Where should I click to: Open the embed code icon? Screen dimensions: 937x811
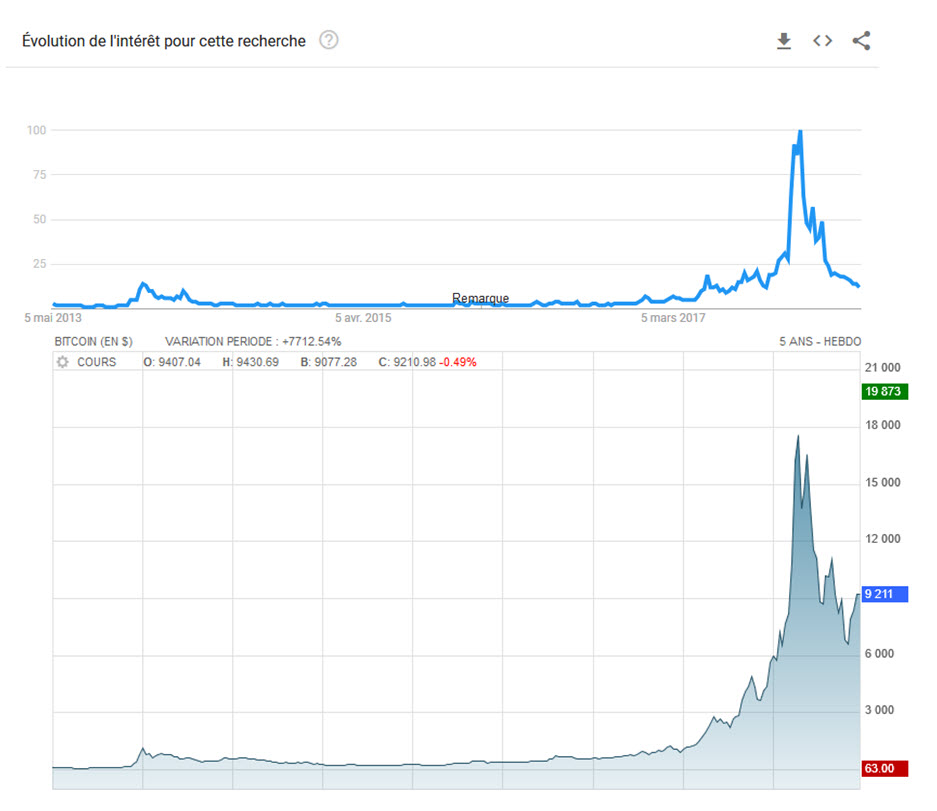tap(823, 41)
